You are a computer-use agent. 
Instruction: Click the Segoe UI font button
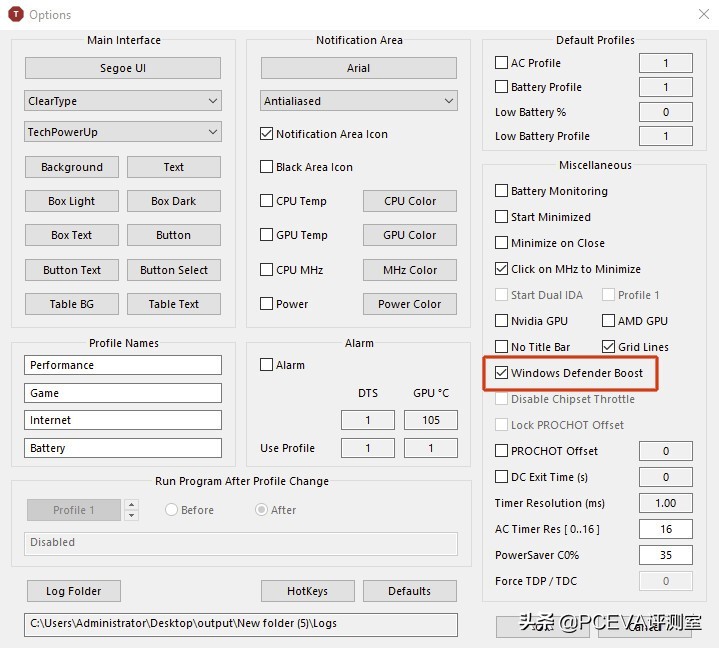click(x=123, y=68)
